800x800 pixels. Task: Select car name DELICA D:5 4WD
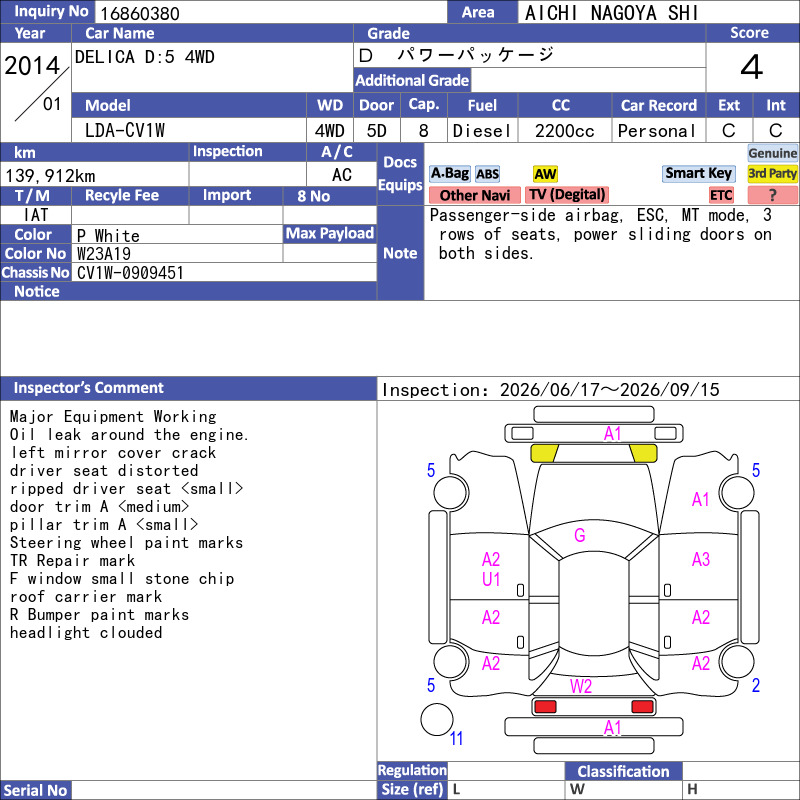144,57
